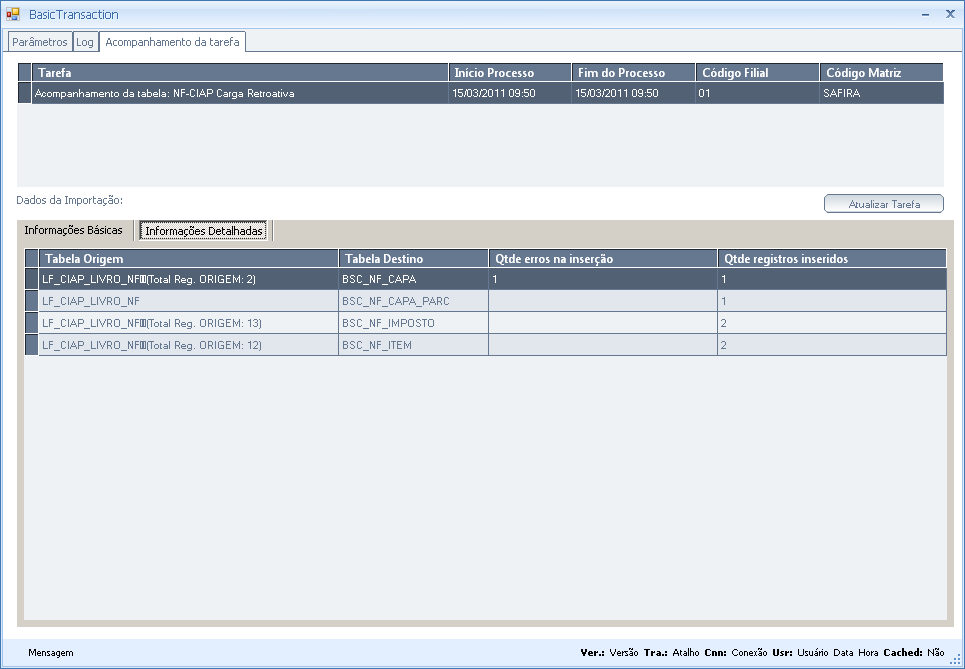Switch to the Log tab
The height and width of the screenshot is (669, 965).
(x=85, y=42)
